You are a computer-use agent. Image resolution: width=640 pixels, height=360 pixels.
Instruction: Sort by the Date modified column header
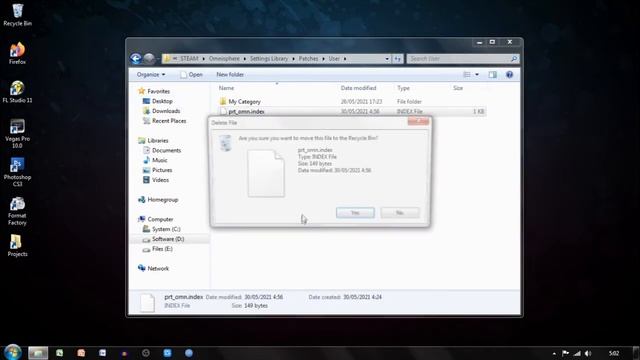[358, 88]
